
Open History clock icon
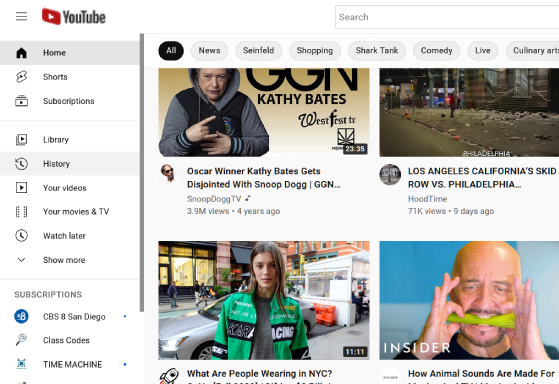(21, 164)
